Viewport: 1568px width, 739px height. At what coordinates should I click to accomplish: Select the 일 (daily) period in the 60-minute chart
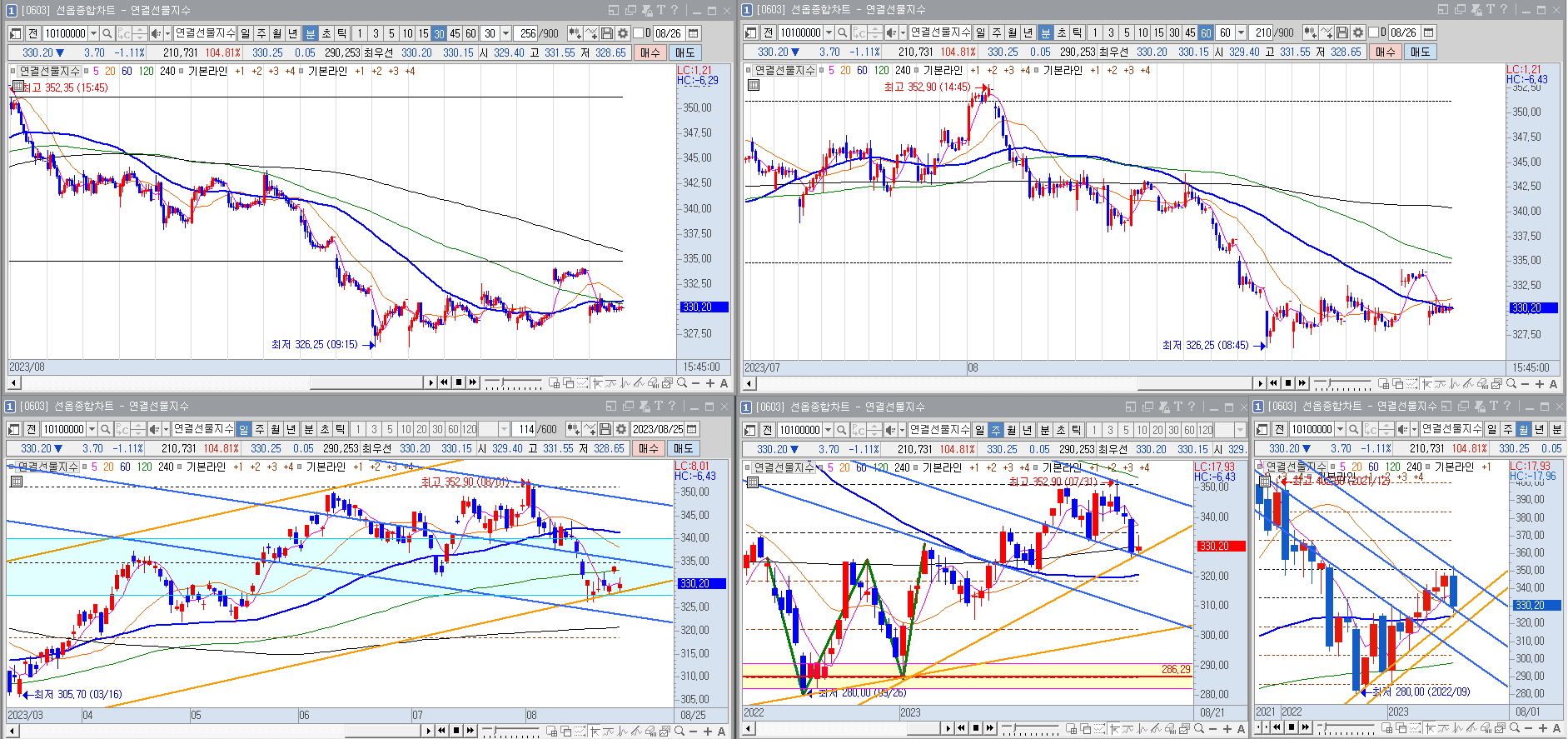click(x=980, y=32)
